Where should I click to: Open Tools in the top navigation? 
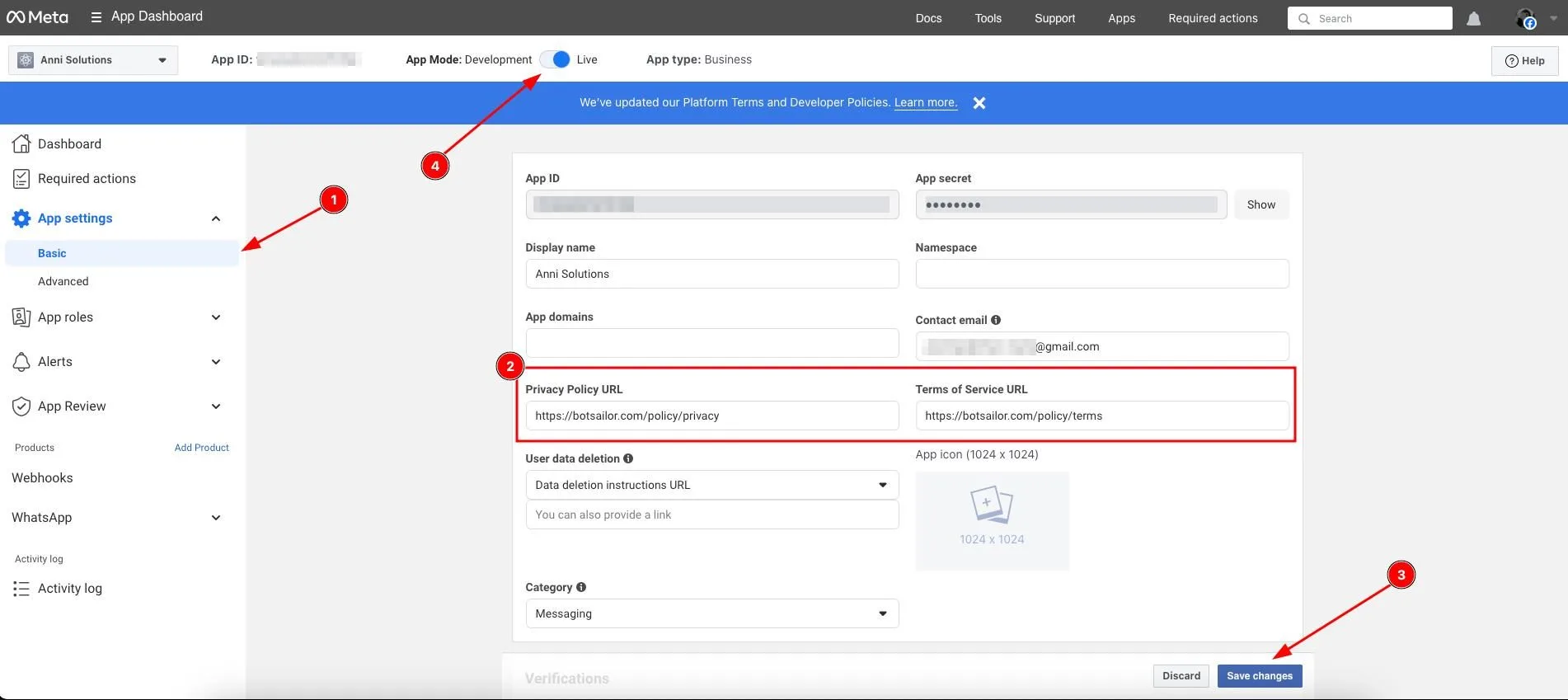click(x=988, y=18)
